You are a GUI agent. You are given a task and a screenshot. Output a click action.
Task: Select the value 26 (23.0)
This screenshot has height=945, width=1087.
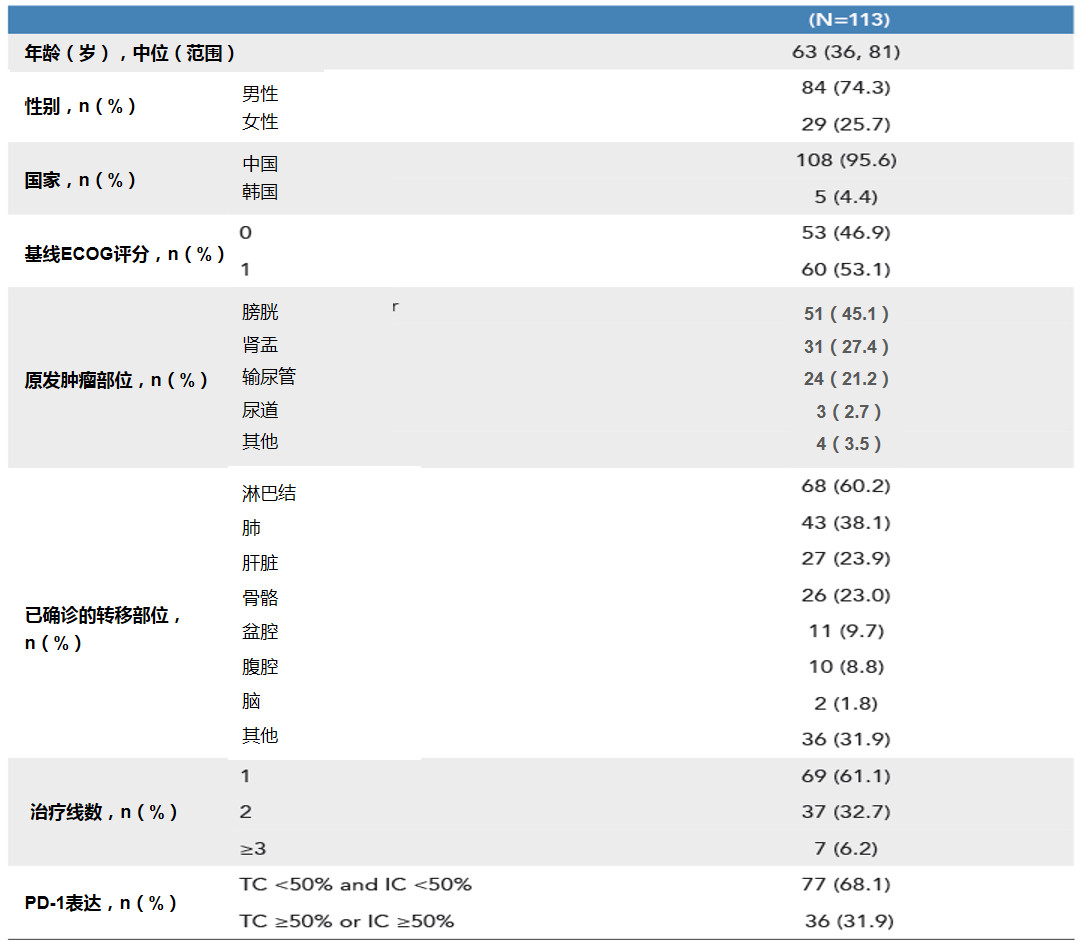coord(846,596)
